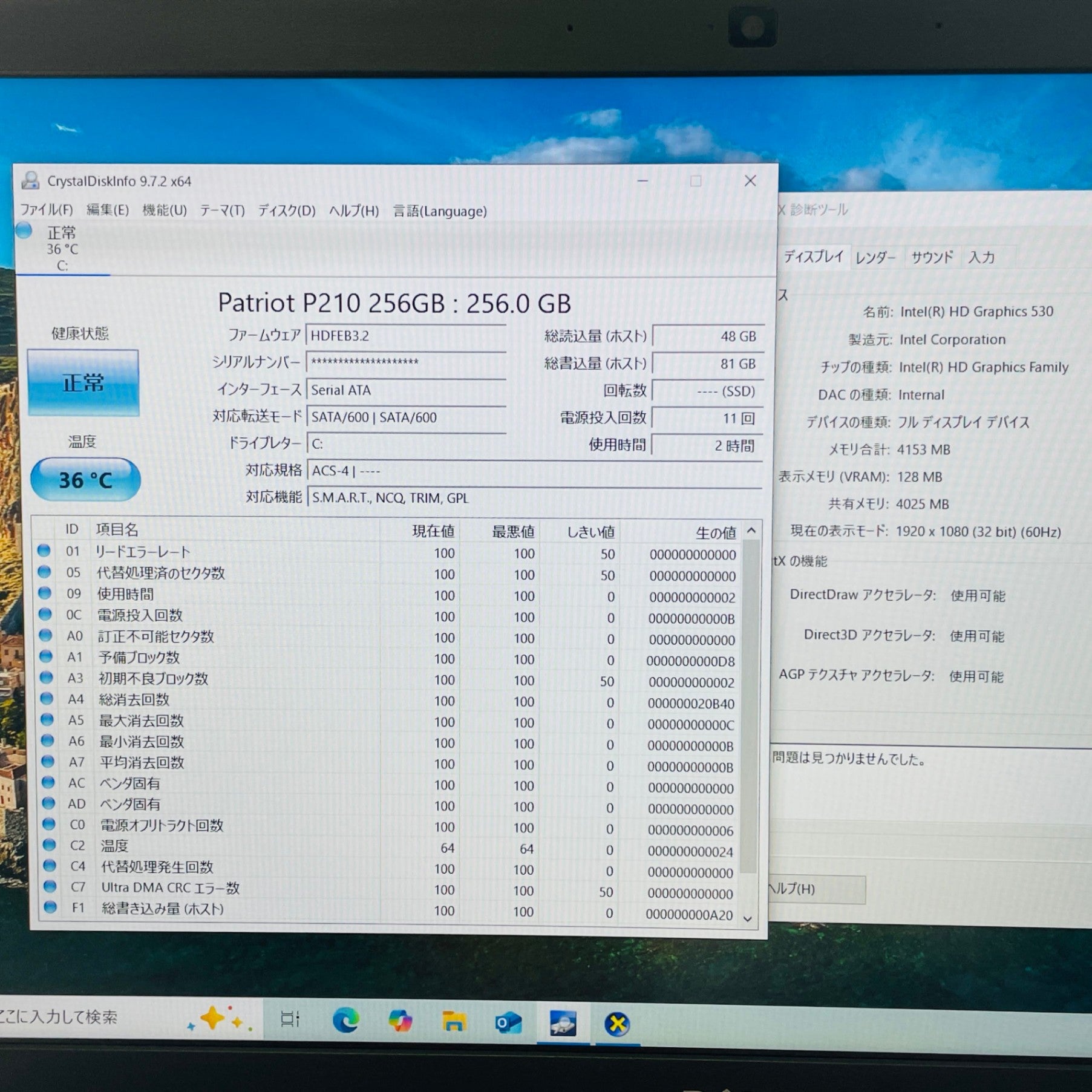Open the 言語(Language) menu
The width and height of the screenshot is (1092, 1092).
440,211
